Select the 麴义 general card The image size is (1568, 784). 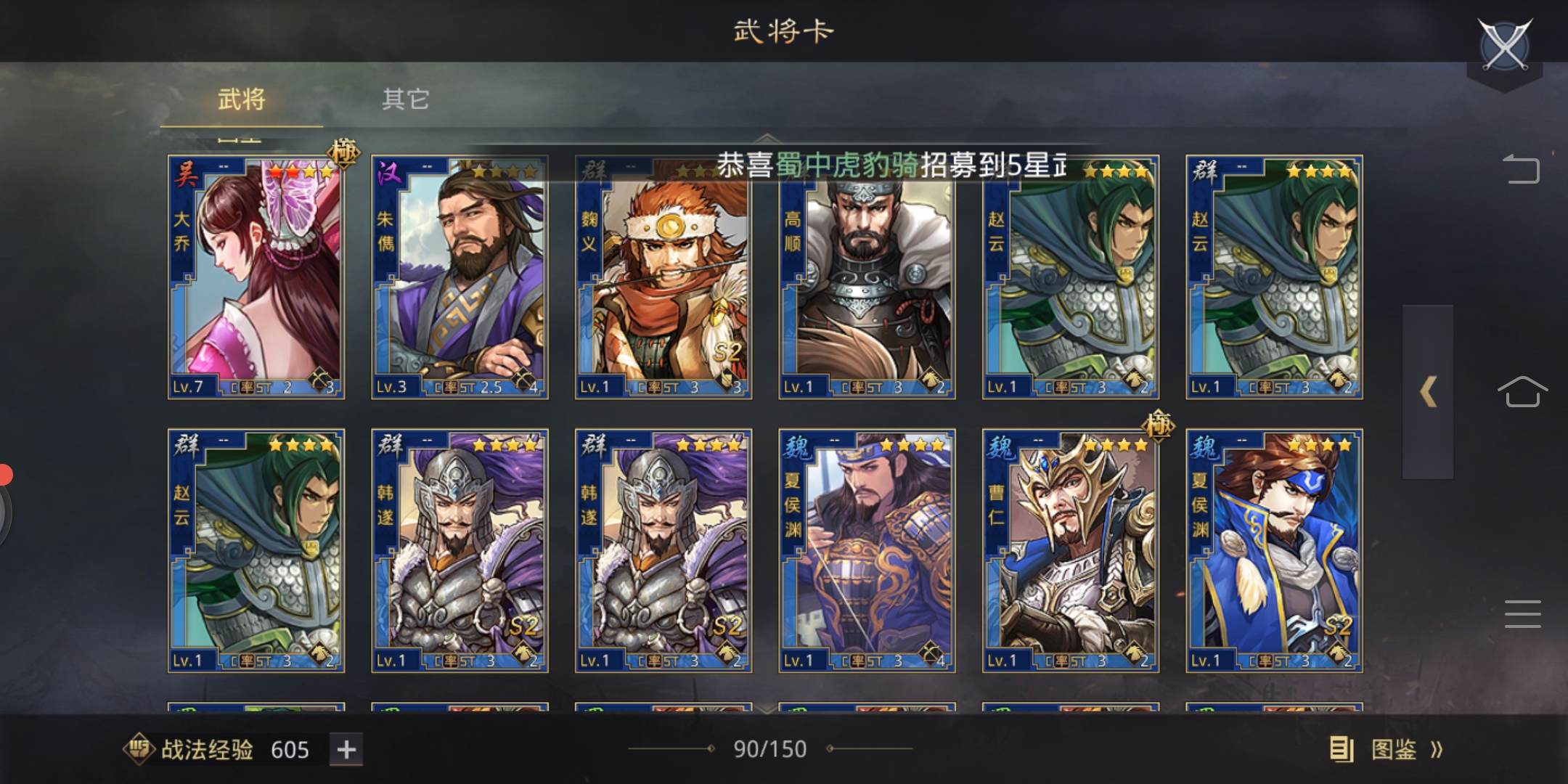click(x=663, y=277)
